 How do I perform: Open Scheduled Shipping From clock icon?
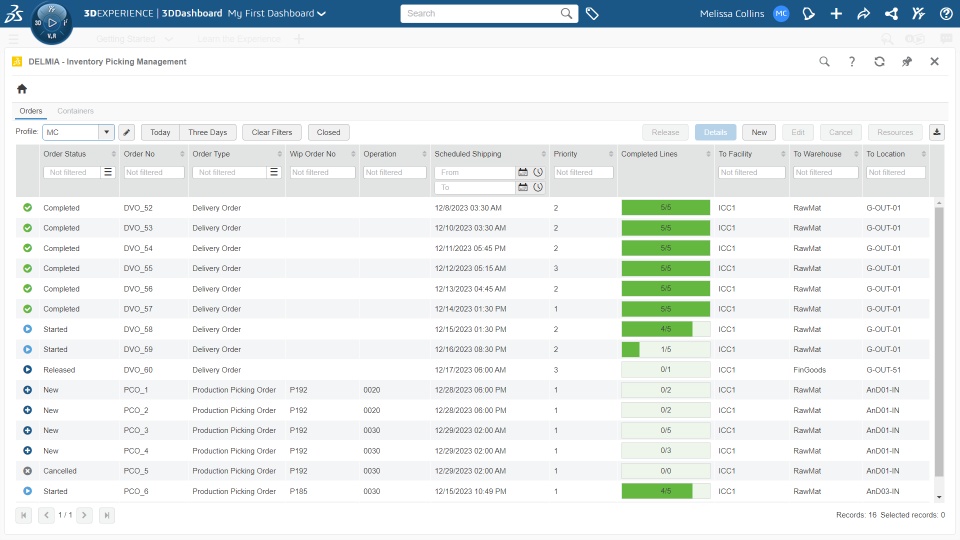538,173
